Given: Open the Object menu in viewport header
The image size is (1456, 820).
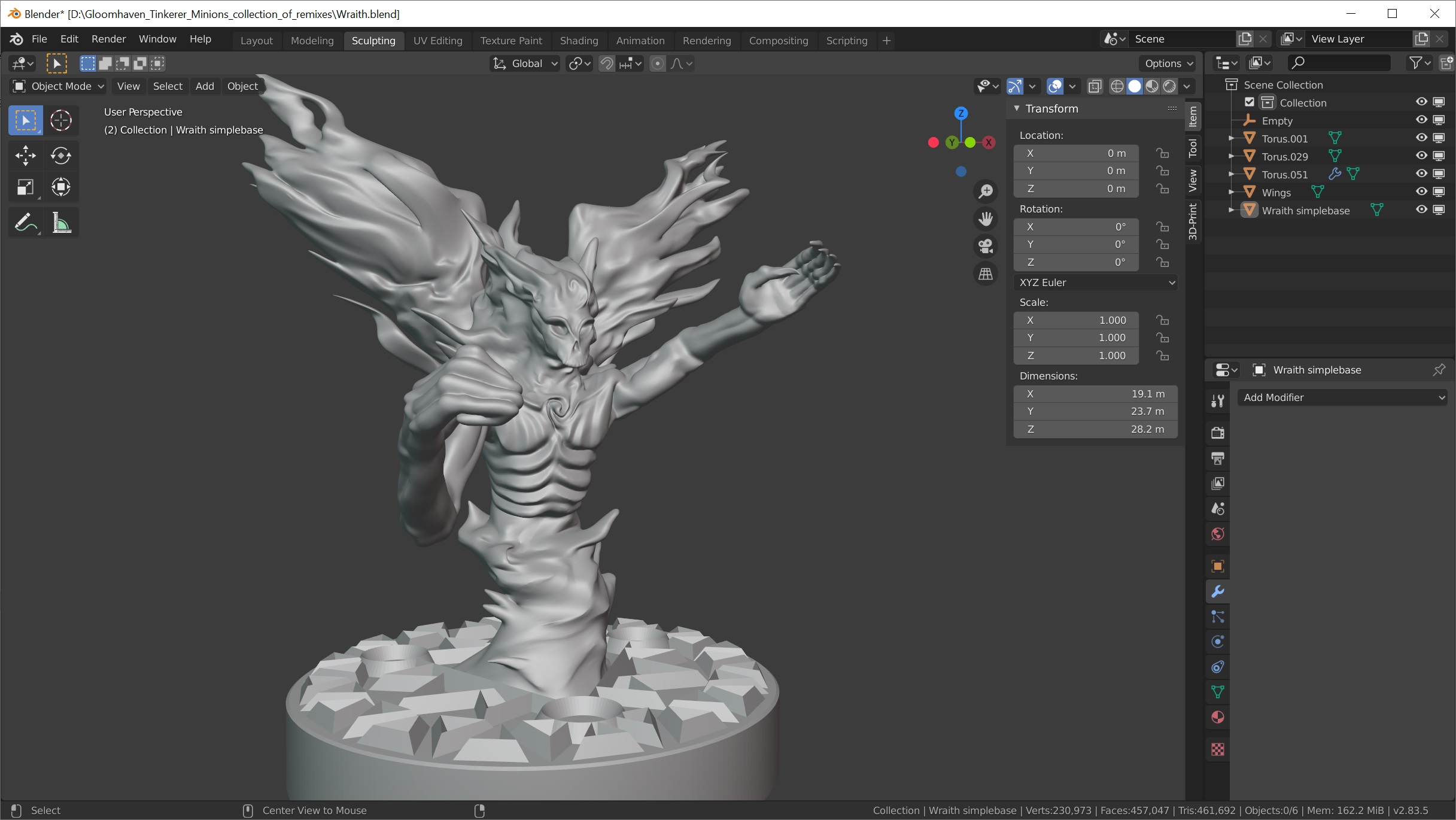Looking at the screenshot, I should pyautogui.click(x=242, y=86).
